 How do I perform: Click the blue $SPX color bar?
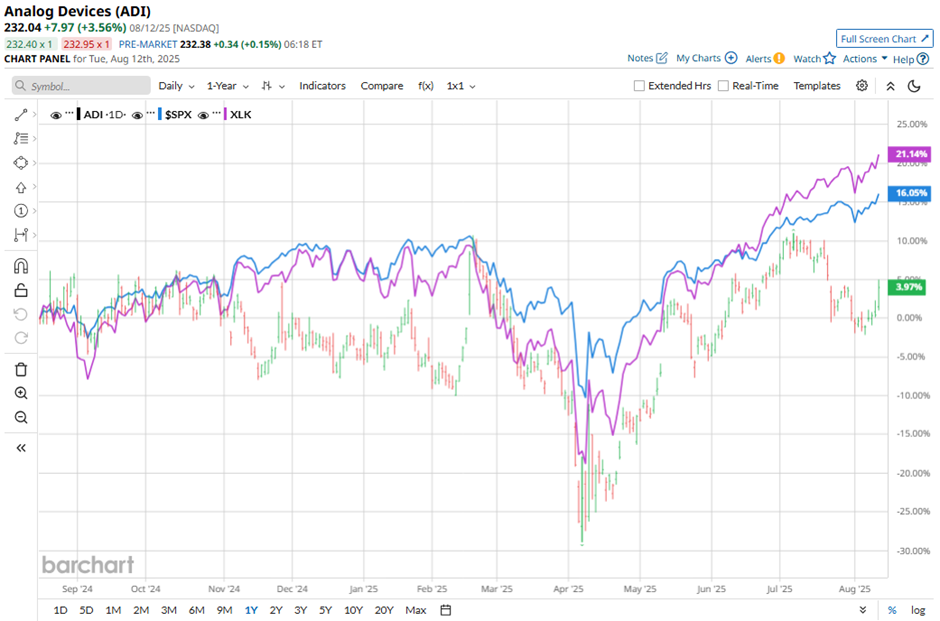[159, 114]
